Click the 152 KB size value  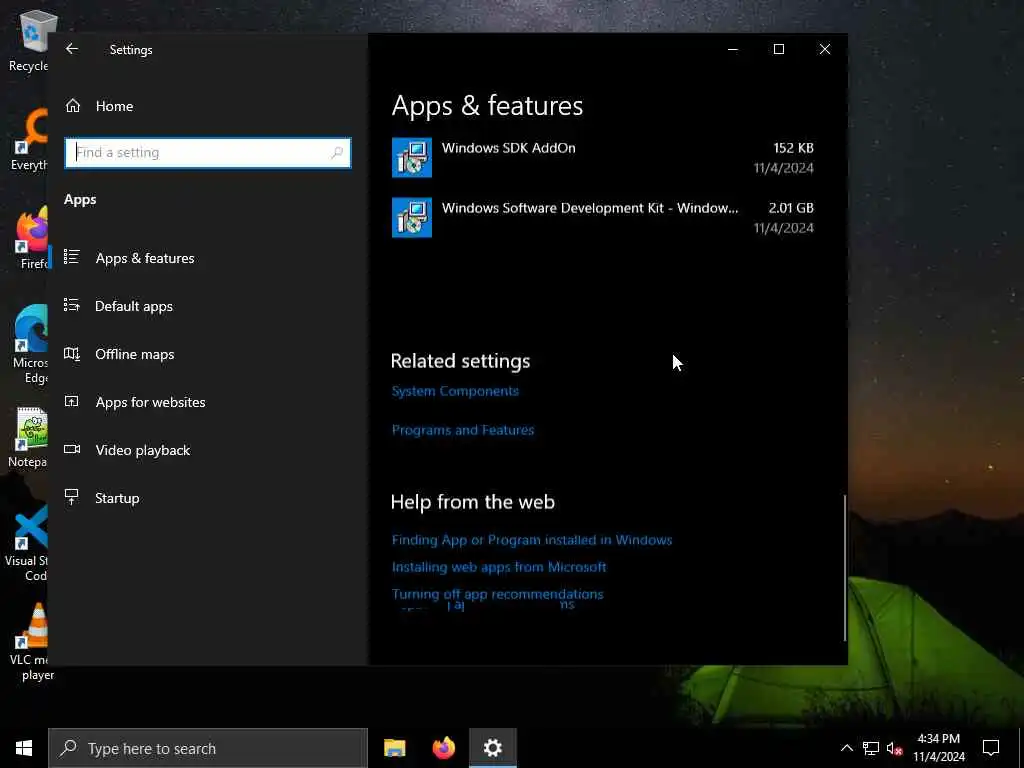point(793,148)
